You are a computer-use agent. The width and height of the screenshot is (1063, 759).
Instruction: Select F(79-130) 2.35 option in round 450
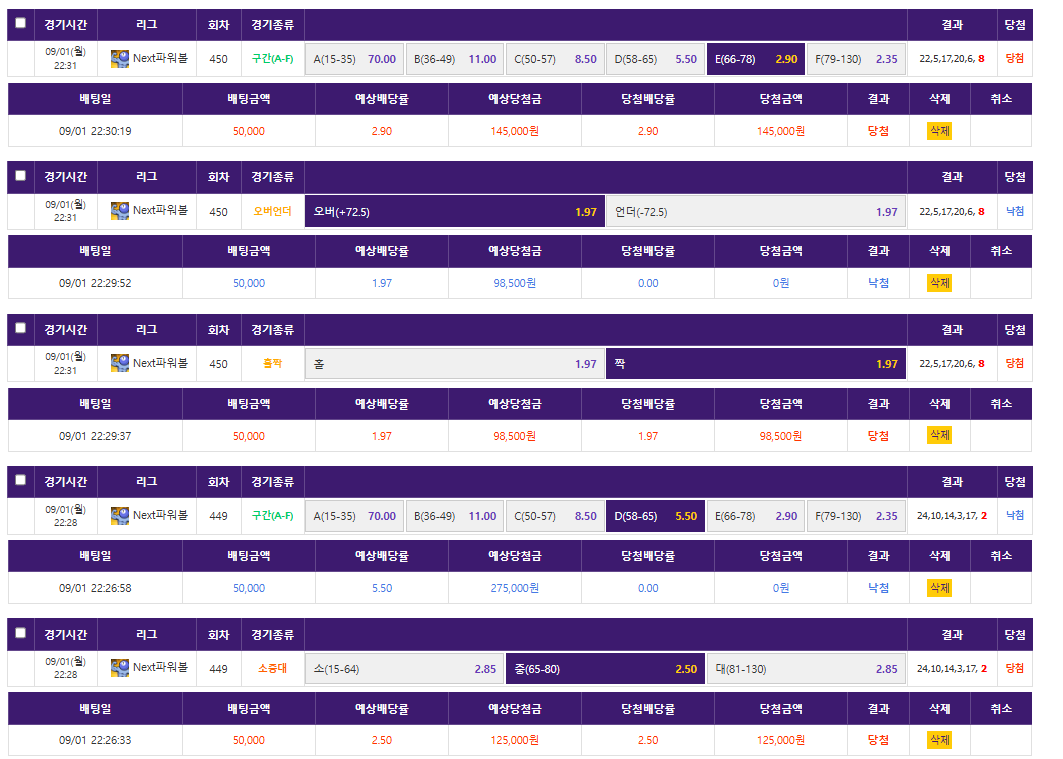pos(856,59)
